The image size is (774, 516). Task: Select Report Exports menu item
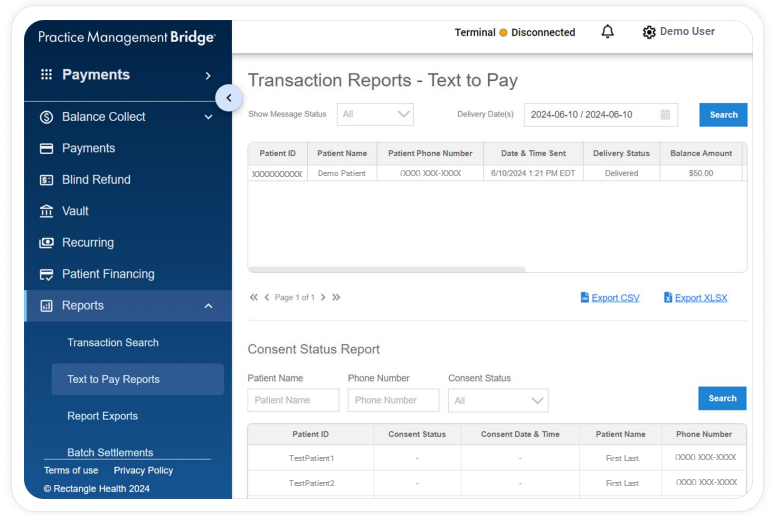102,416
